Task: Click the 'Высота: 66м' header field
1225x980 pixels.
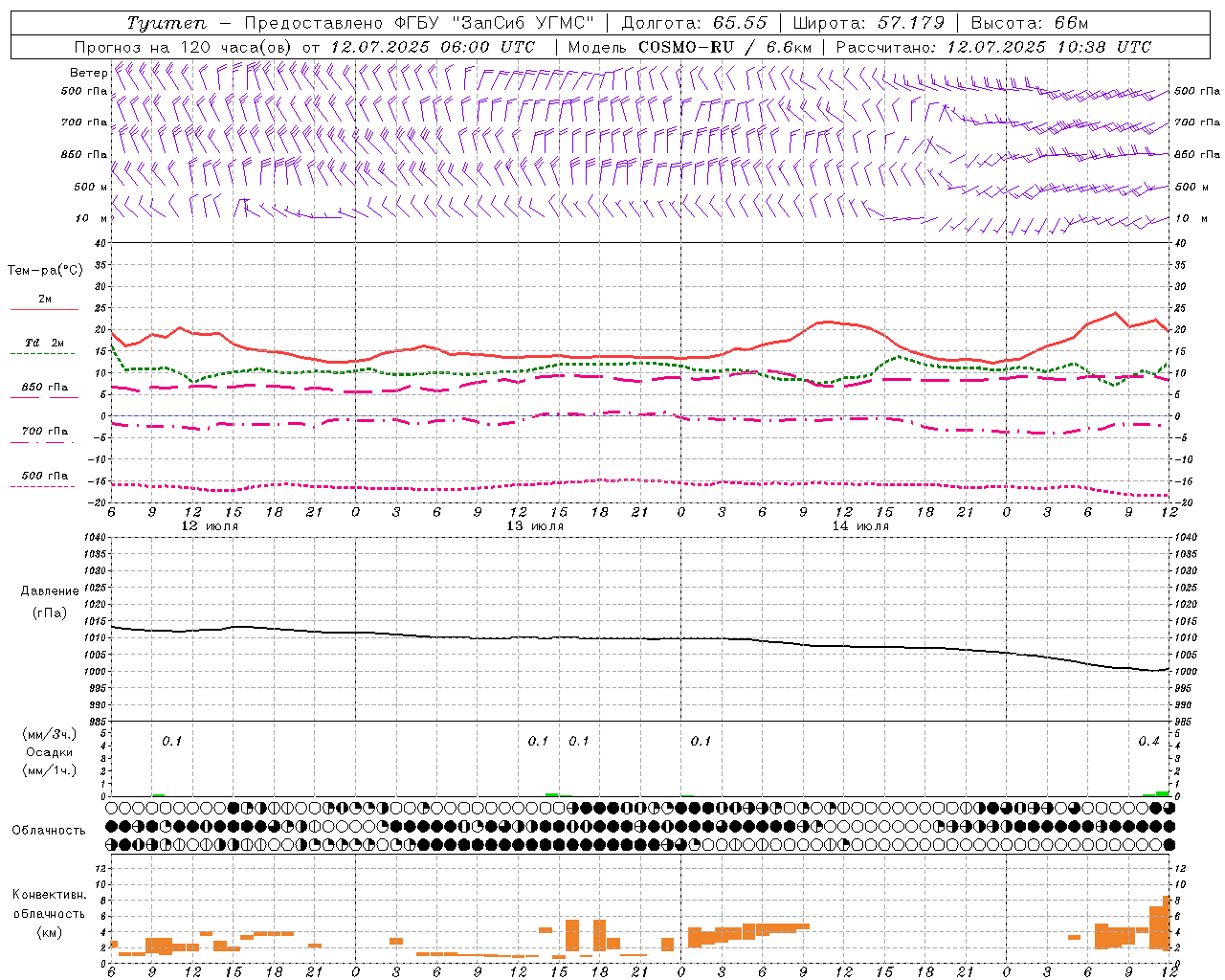Action: coord(1029,23)
